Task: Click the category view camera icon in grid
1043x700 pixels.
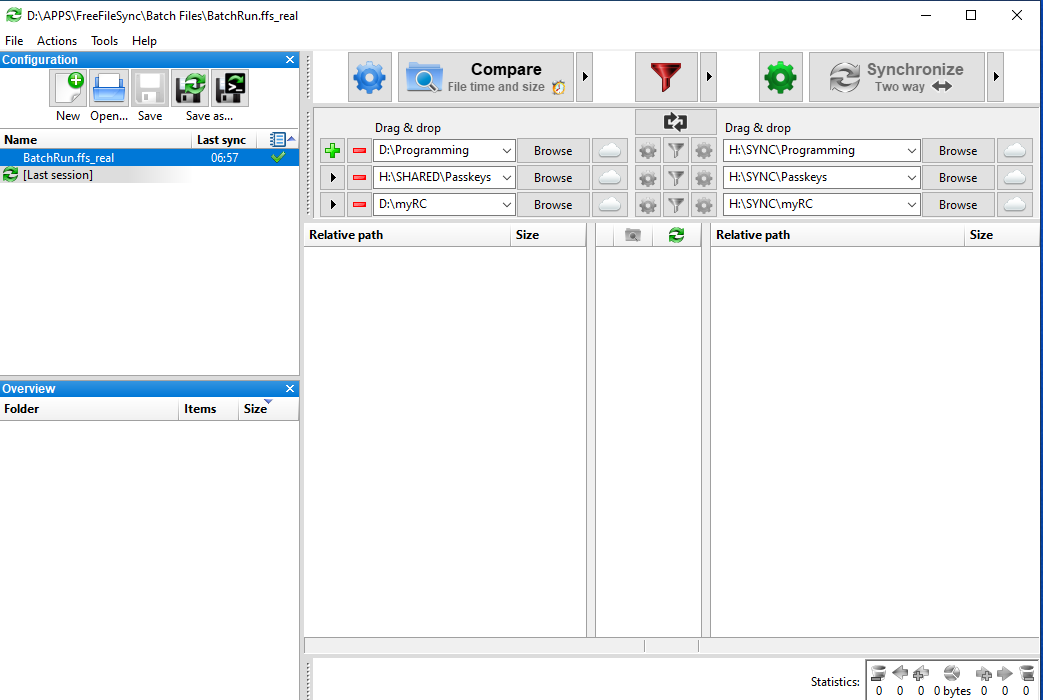Action: point(633,235)
